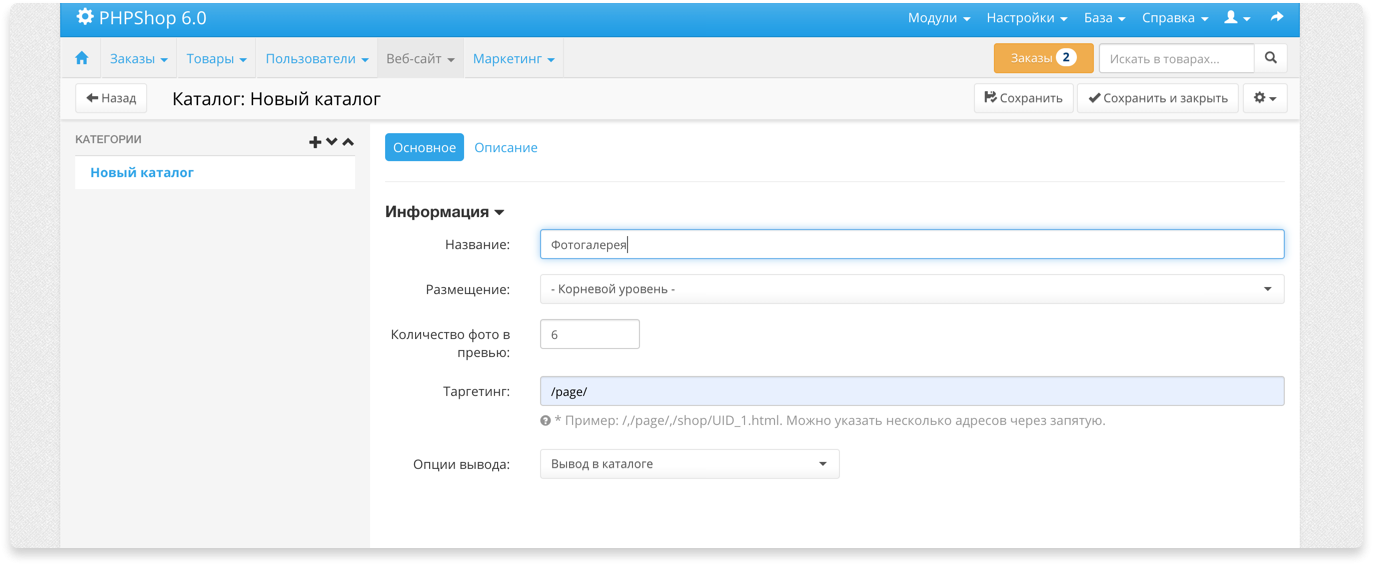This screenshot has height=565, width=1373.
Task: Click the Таргетинг field with /page/
Action: tap(912, 391)
